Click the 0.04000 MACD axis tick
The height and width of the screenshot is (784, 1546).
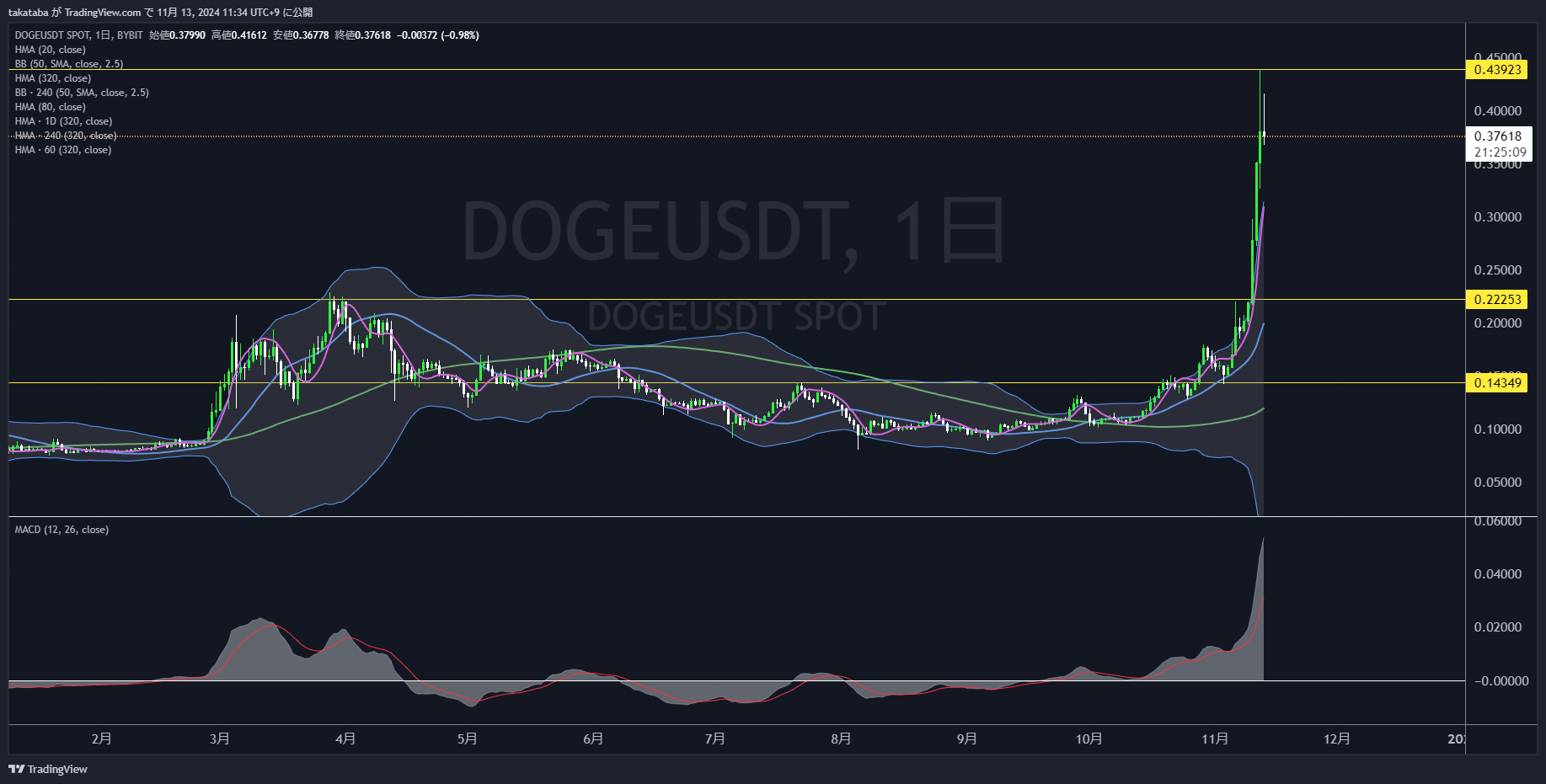click(x=1498, y=573)
